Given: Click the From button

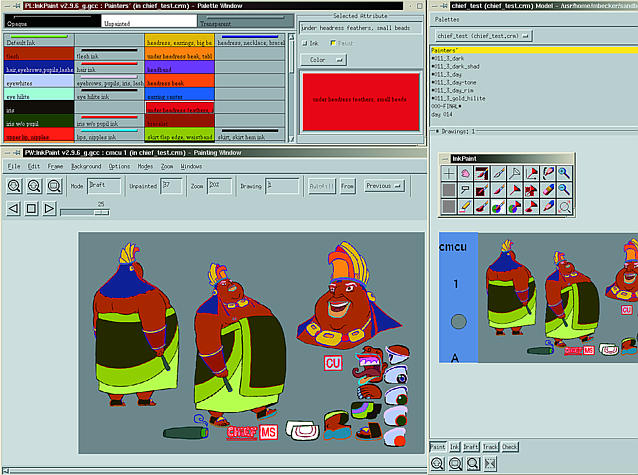Looking at the screenshot, I should (x=347, y=186).
